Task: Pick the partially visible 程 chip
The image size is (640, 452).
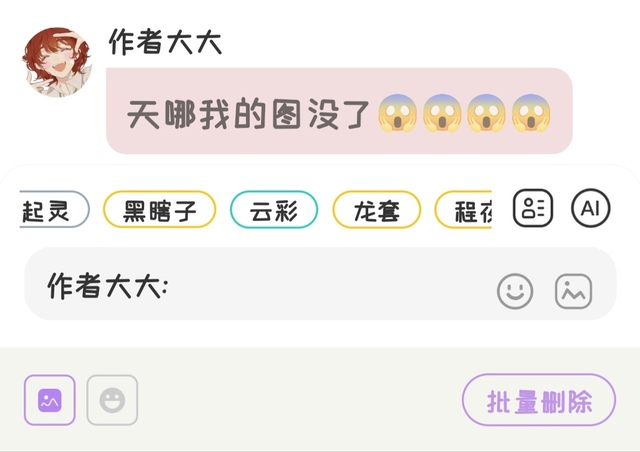Action: pyautogui.click(x=463, y=209)
